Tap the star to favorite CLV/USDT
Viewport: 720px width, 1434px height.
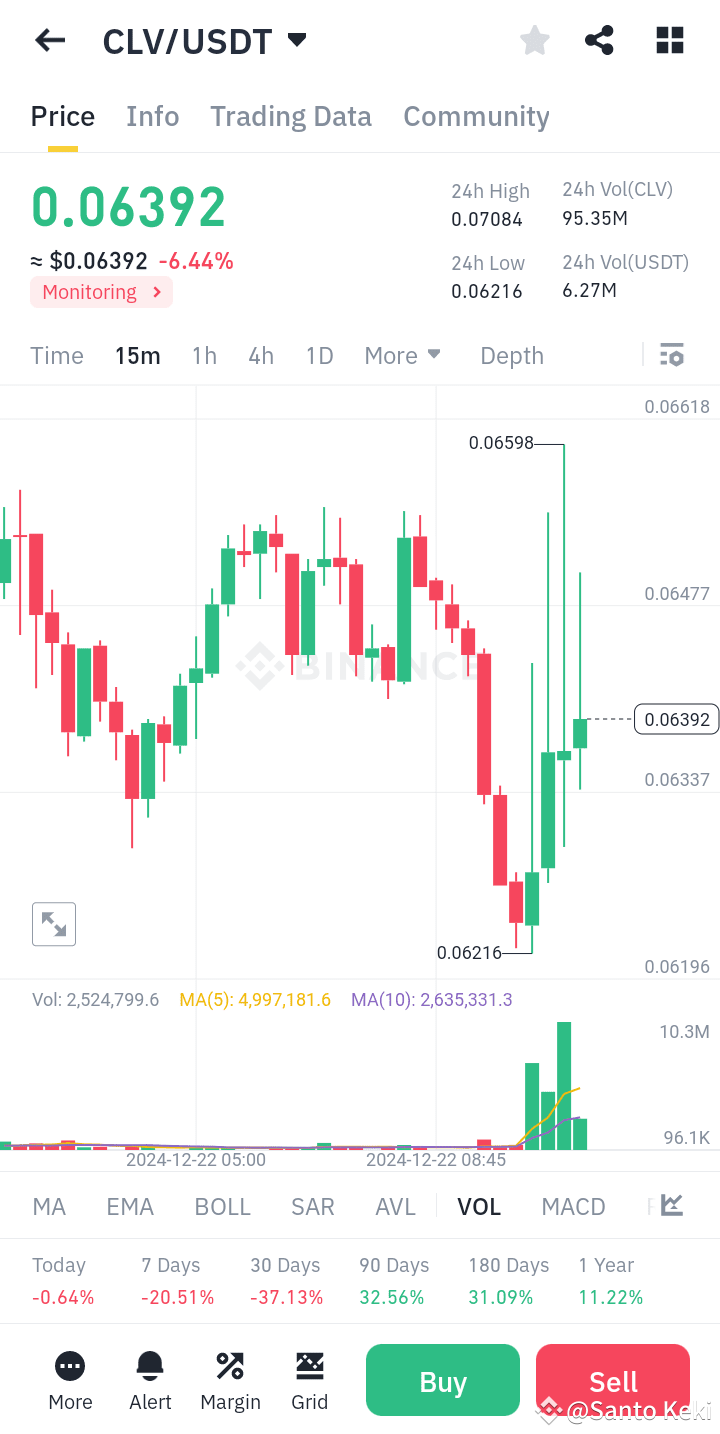click(534, 40)
